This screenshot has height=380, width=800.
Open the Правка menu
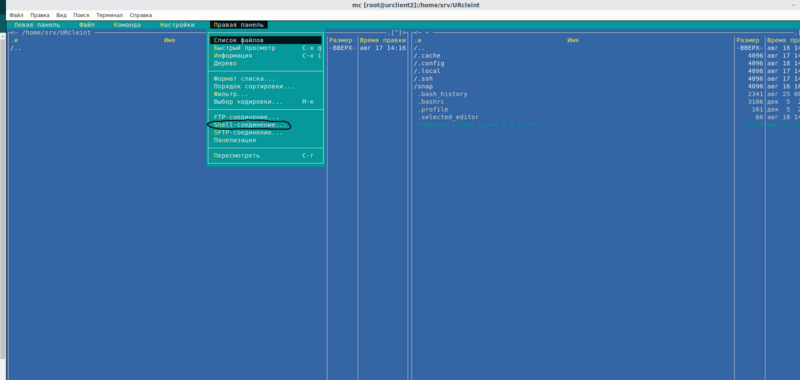point(40,15)
